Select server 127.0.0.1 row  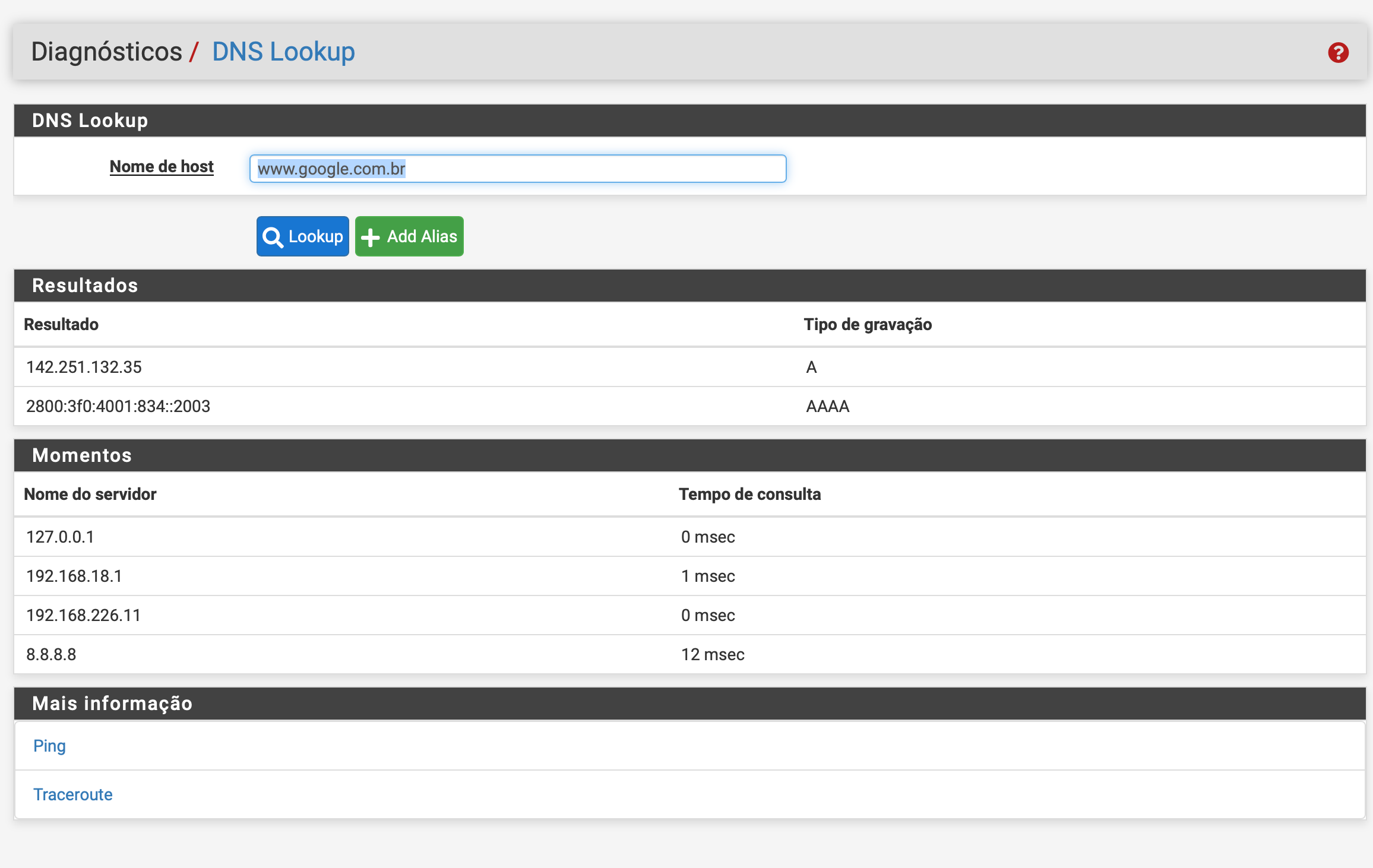690,537
